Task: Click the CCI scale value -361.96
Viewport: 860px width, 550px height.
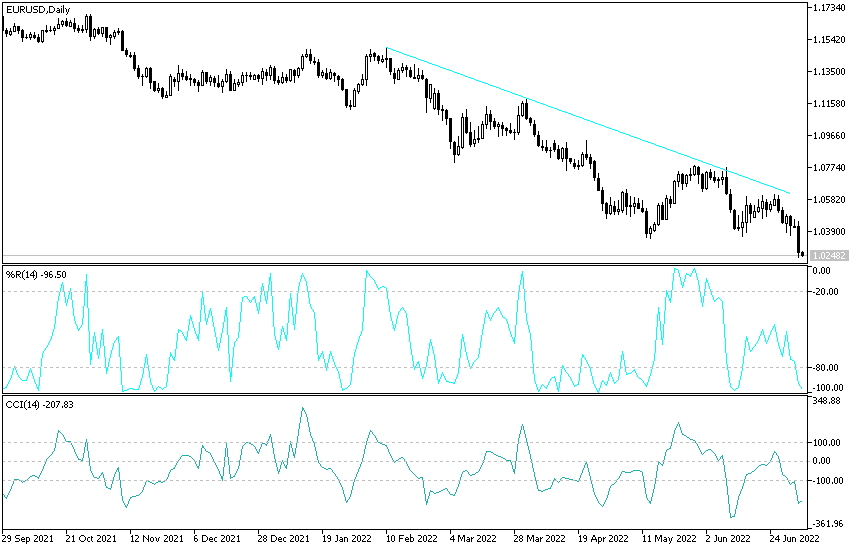Action: [828, 524]
